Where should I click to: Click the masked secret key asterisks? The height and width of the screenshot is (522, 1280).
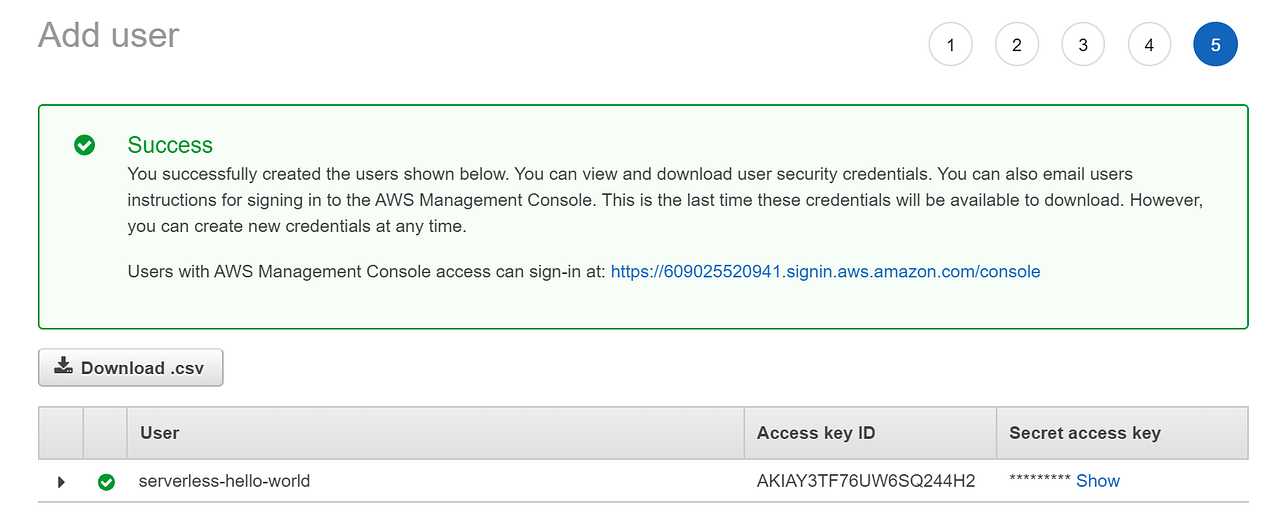pos(1040,481)
